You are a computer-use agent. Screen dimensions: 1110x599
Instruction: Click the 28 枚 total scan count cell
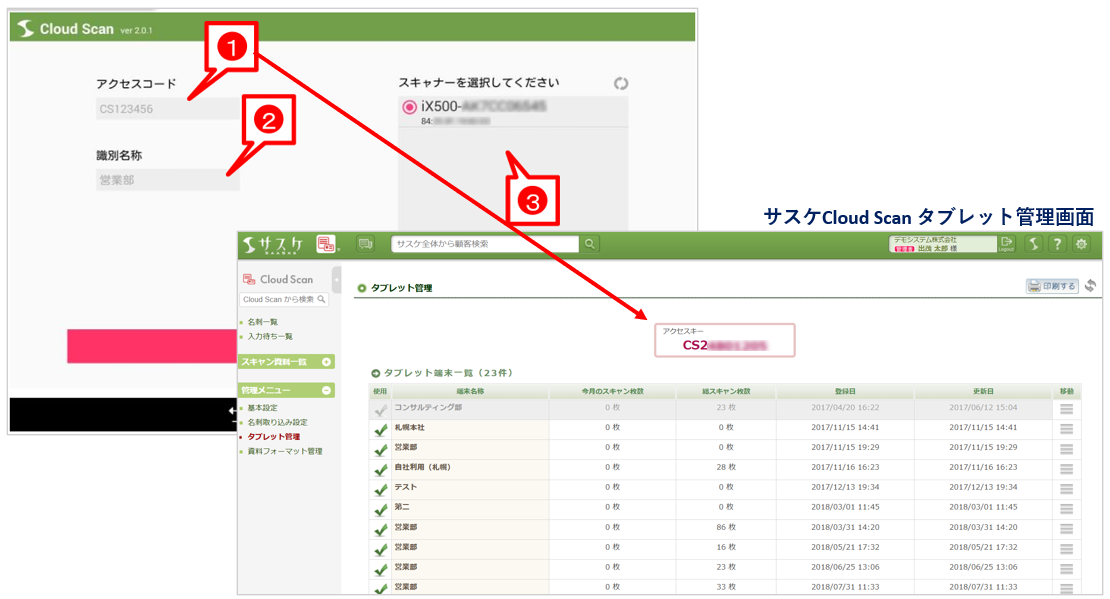coord(726,467)
